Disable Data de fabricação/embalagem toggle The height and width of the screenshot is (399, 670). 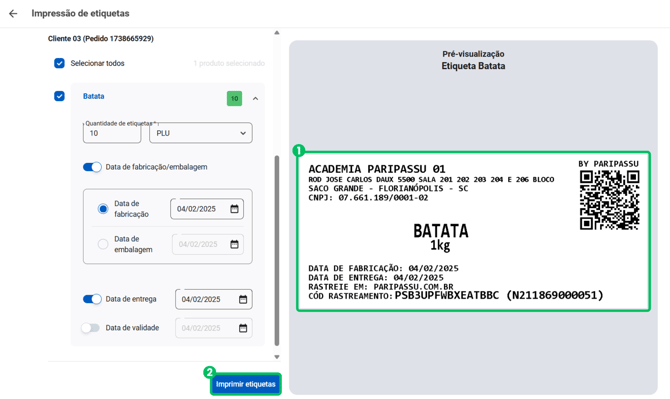point(92,167)
